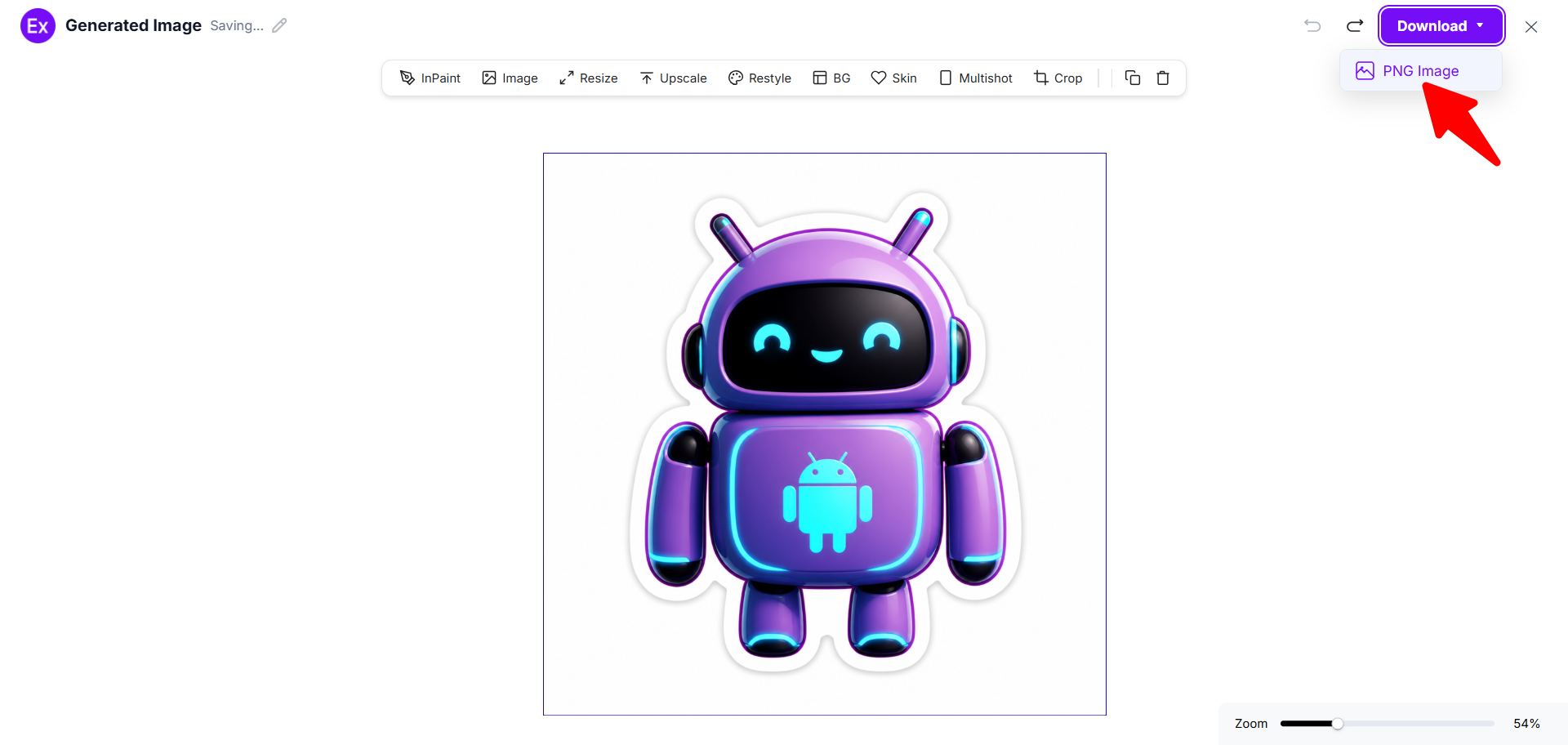
Task: Delete image with the trash icon
Action: [x=1163, y=78]
